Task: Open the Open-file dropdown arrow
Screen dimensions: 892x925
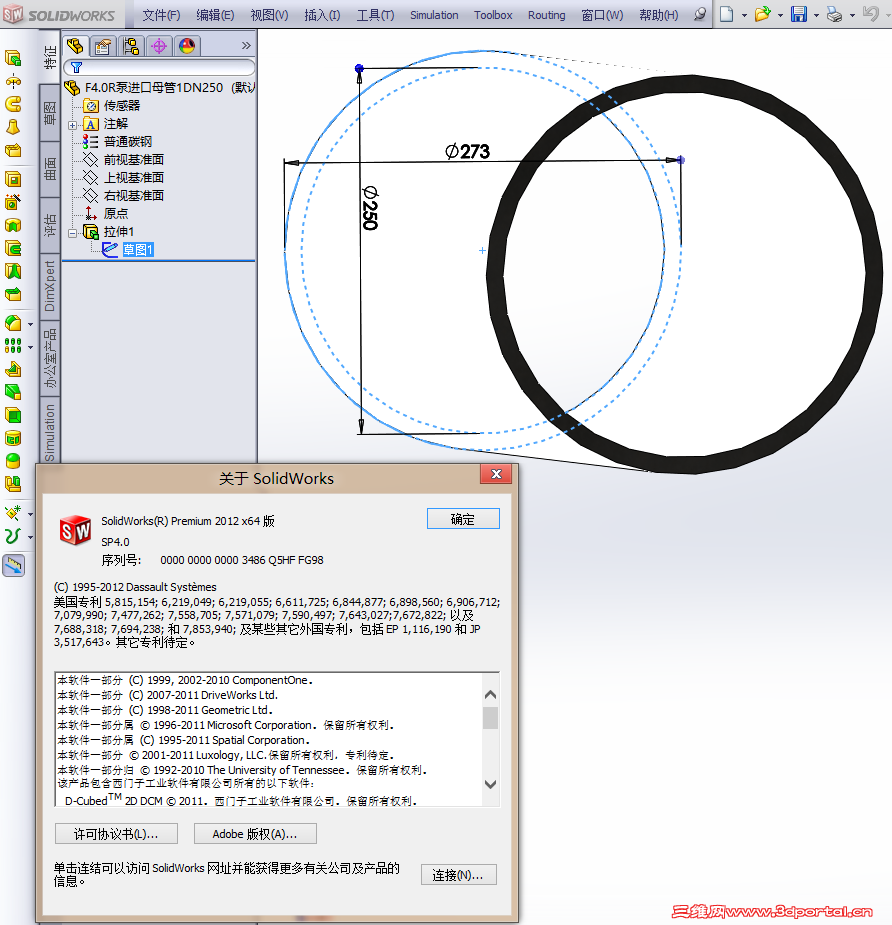Action: (x=780, y=15)
